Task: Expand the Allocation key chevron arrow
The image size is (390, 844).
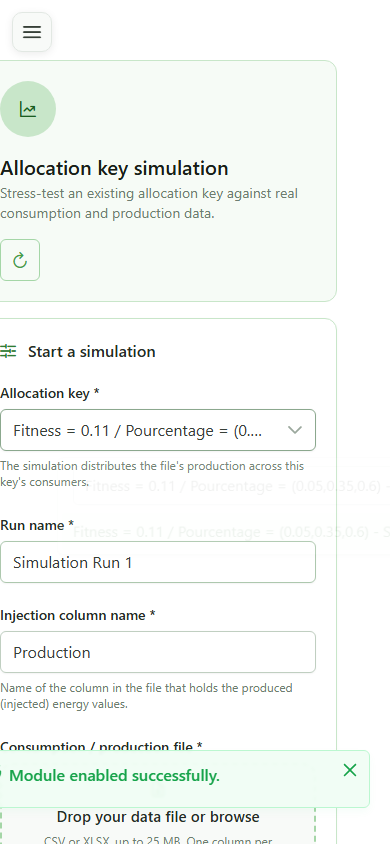Action: 295,430
